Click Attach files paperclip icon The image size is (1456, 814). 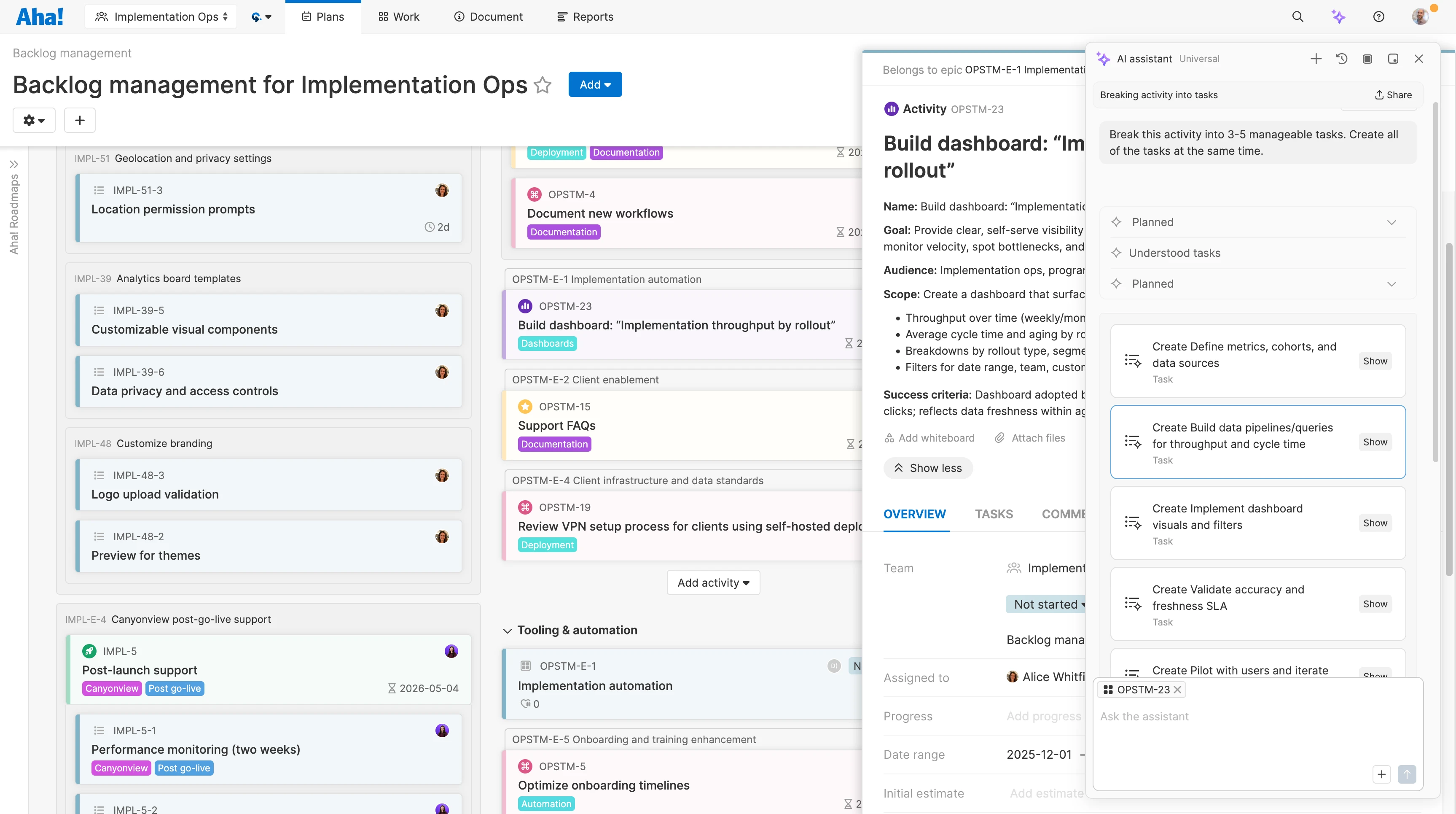[x=999, y=438]
